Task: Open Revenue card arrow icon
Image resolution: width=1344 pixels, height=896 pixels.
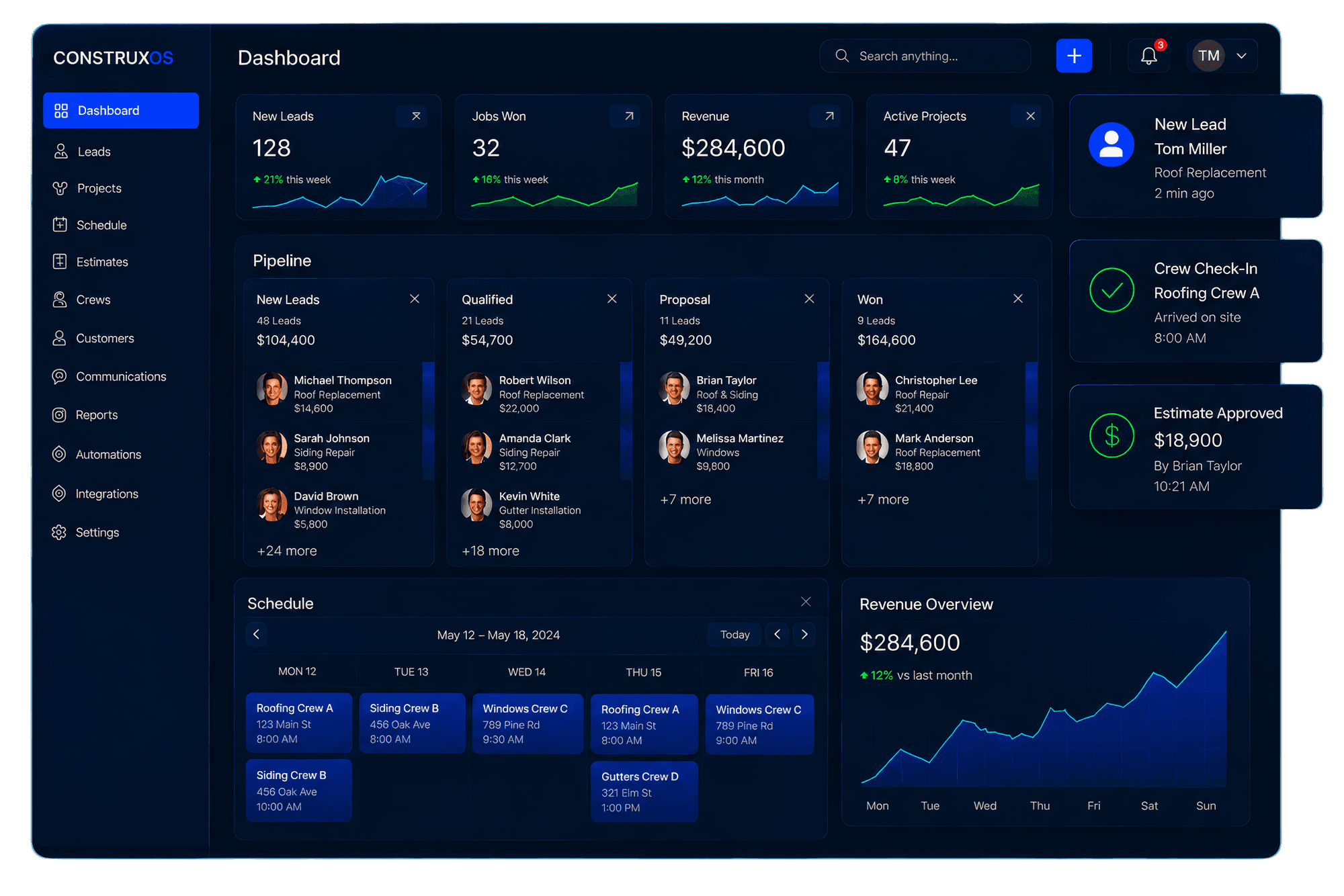Action: (x=829, y=116)
